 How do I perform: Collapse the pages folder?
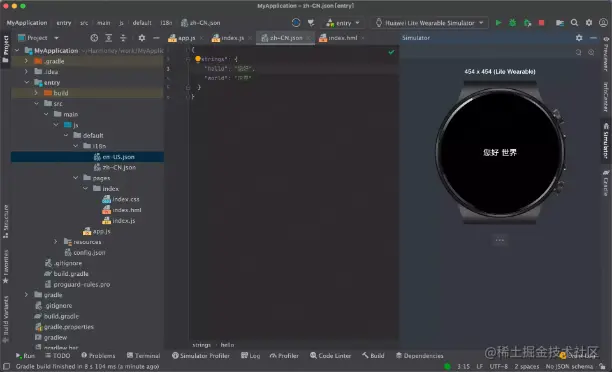click(x=75, y=178)
